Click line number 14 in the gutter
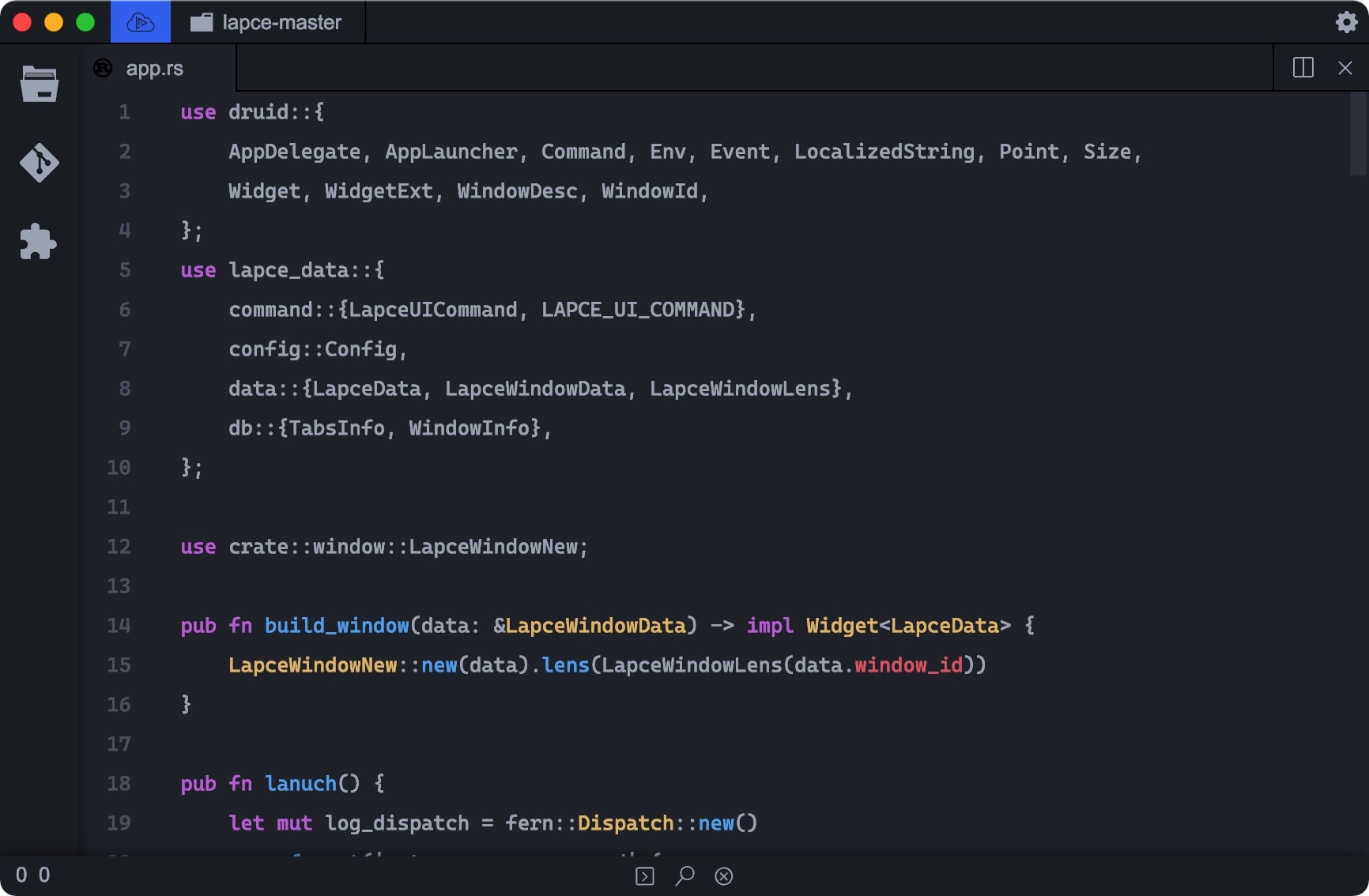The height and width of the screenshot is (896, 1369). 119,626
